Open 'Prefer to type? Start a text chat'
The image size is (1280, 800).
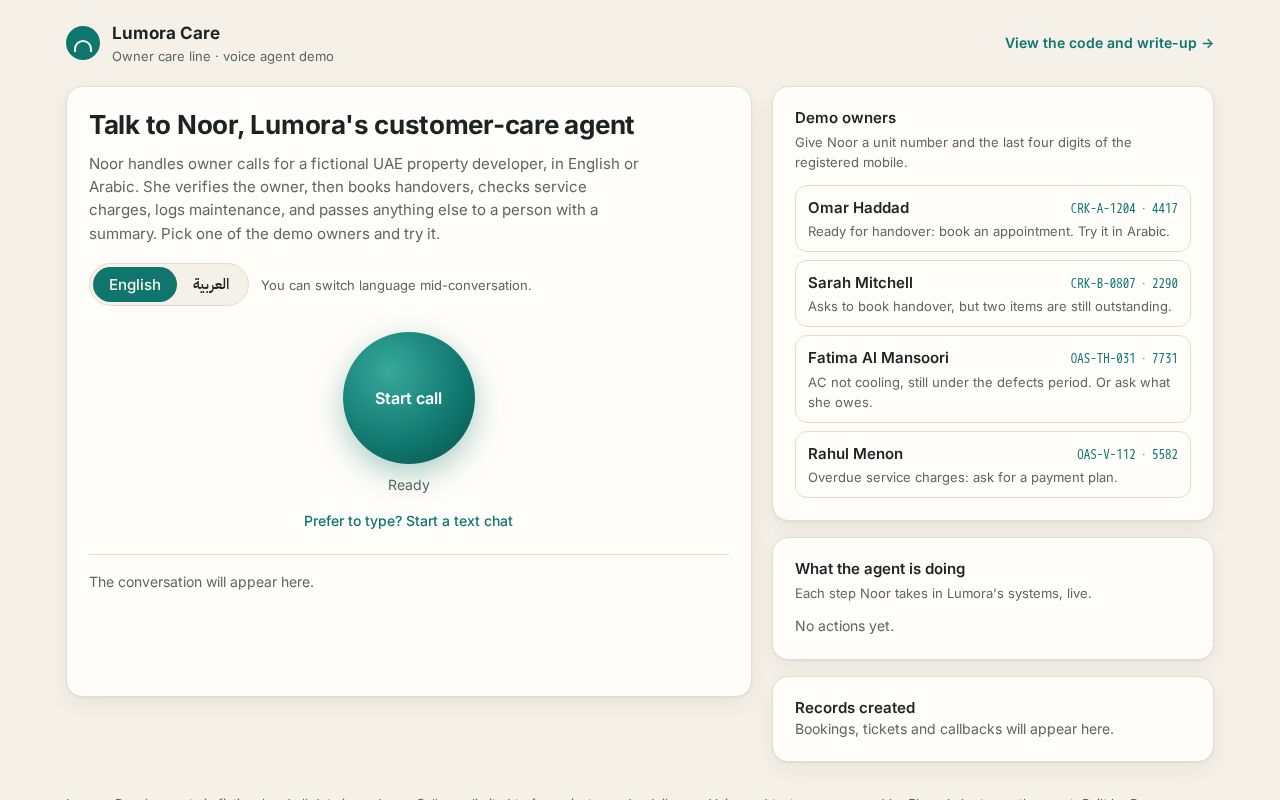pyautogui.click(x=408, y=521)
